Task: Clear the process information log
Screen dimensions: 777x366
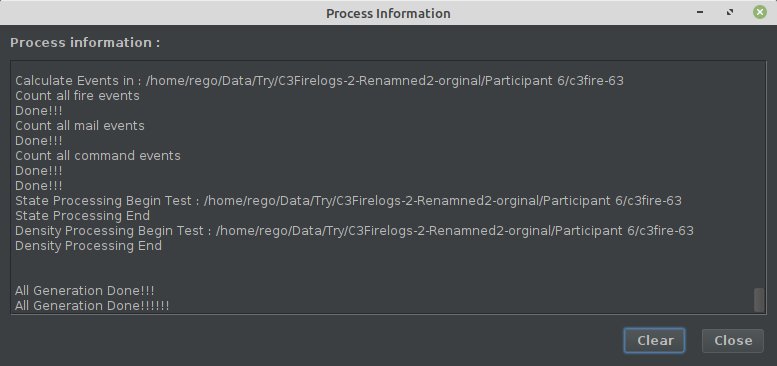Action: 654,341
